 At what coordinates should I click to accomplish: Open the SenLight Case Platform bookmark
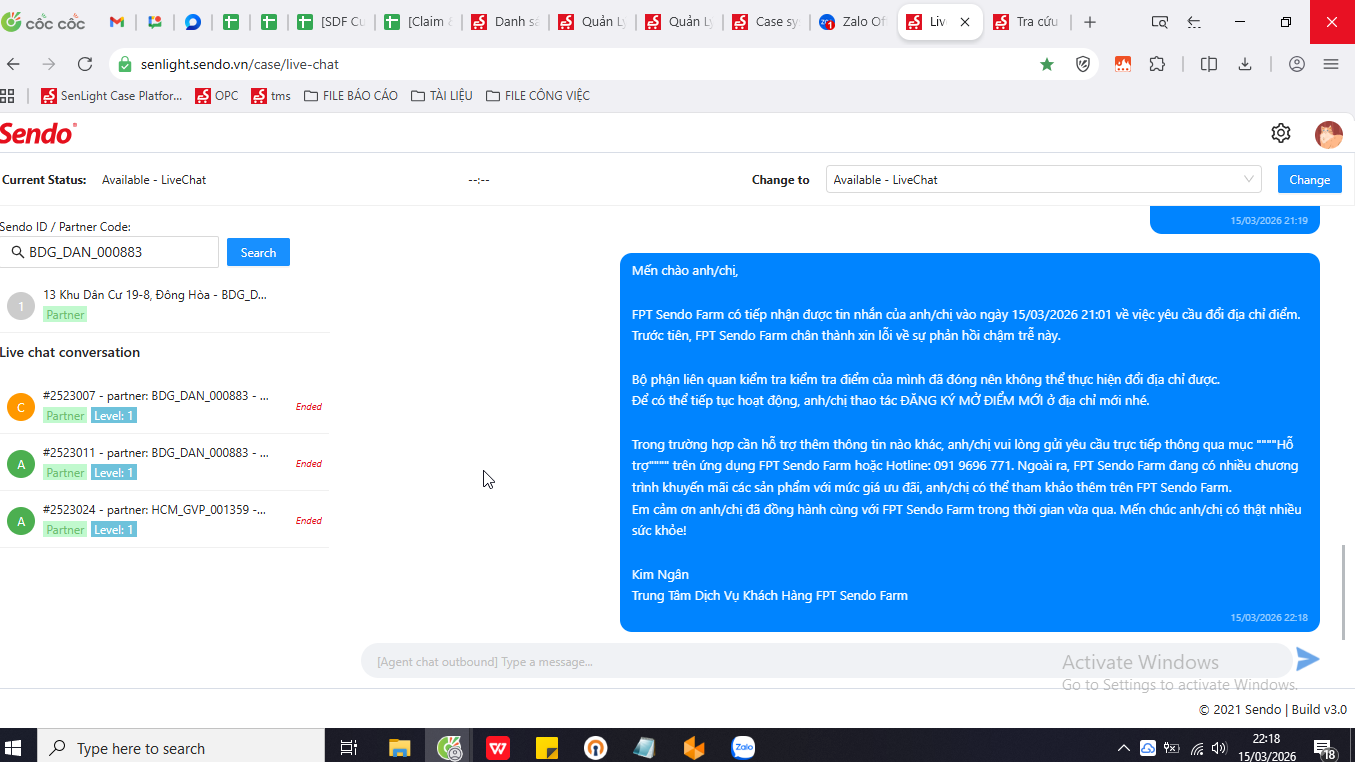[112, 96]
